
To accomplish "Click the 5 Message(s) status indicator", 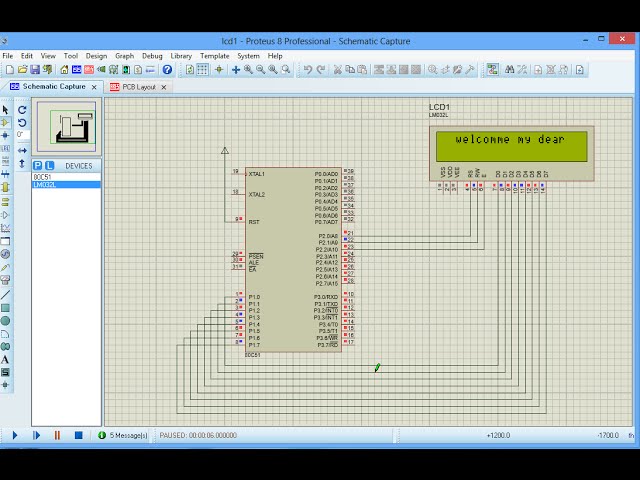I will click(x=123, y=436).
